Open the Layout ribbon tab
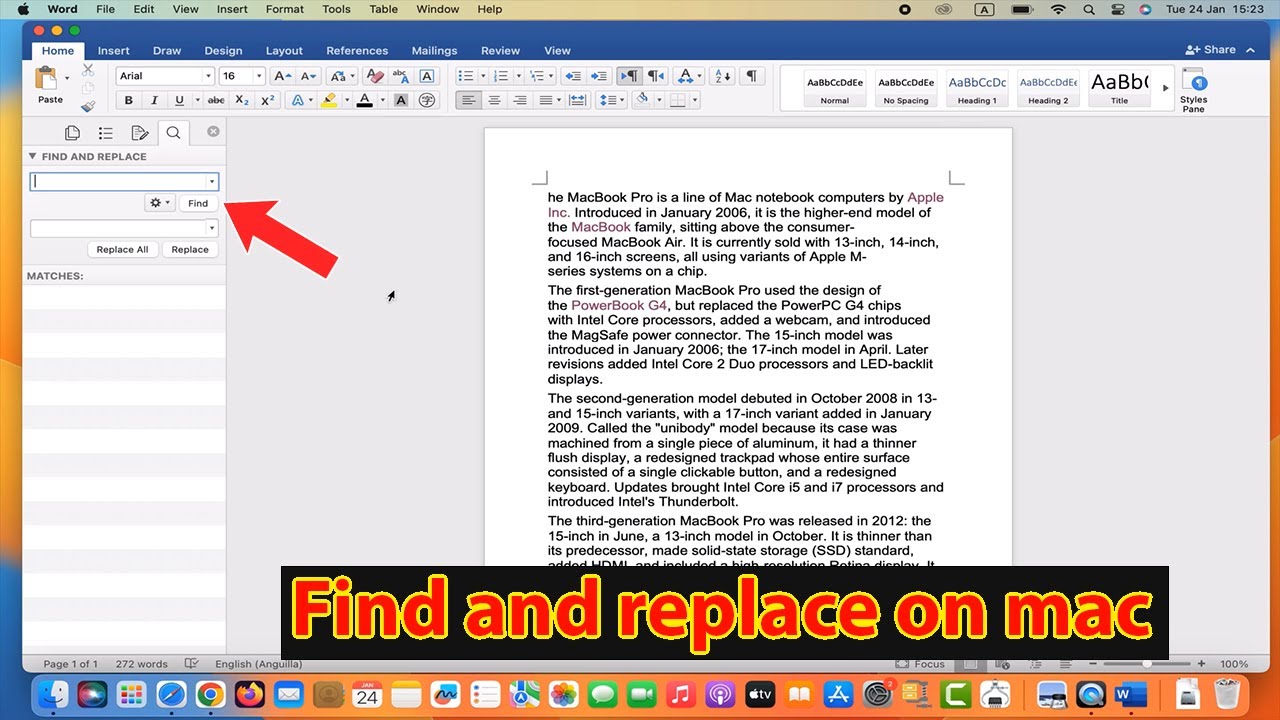Viewport: 1280px width, 720px height. [284, 50]
